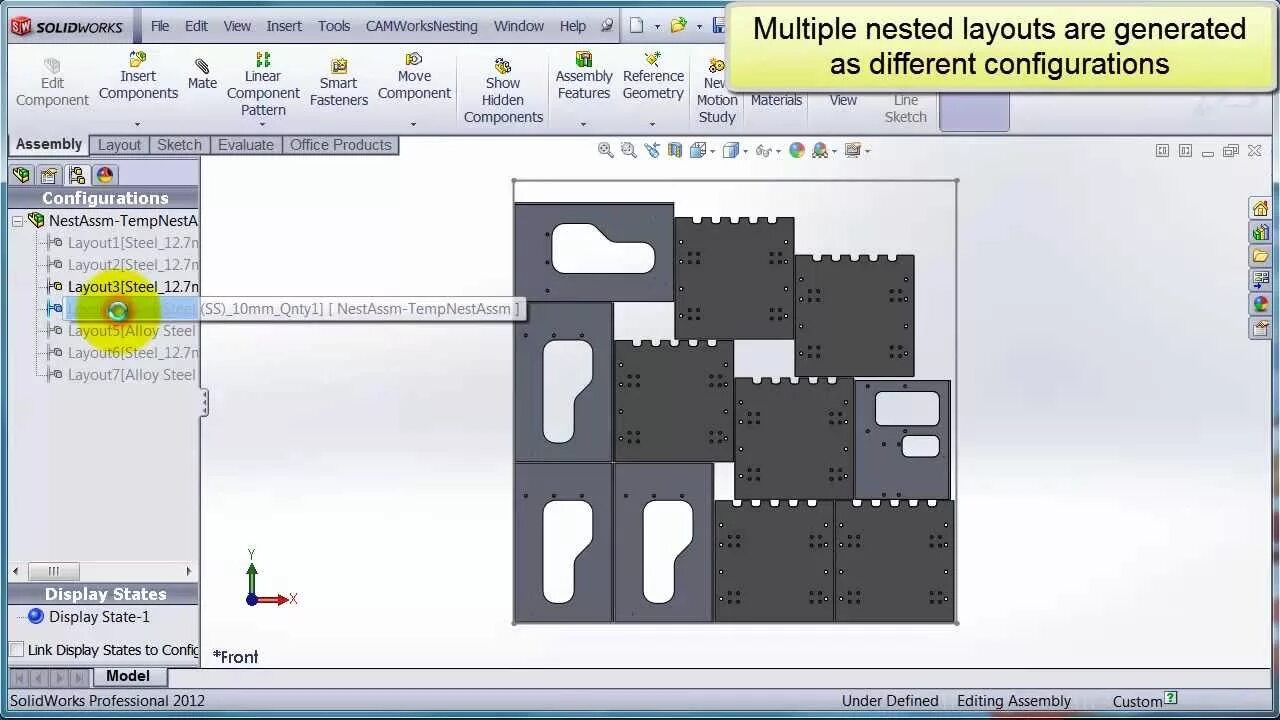
Task: Collapse the NestAssm-TempNestAssm tree node
Action: point(17,220)
